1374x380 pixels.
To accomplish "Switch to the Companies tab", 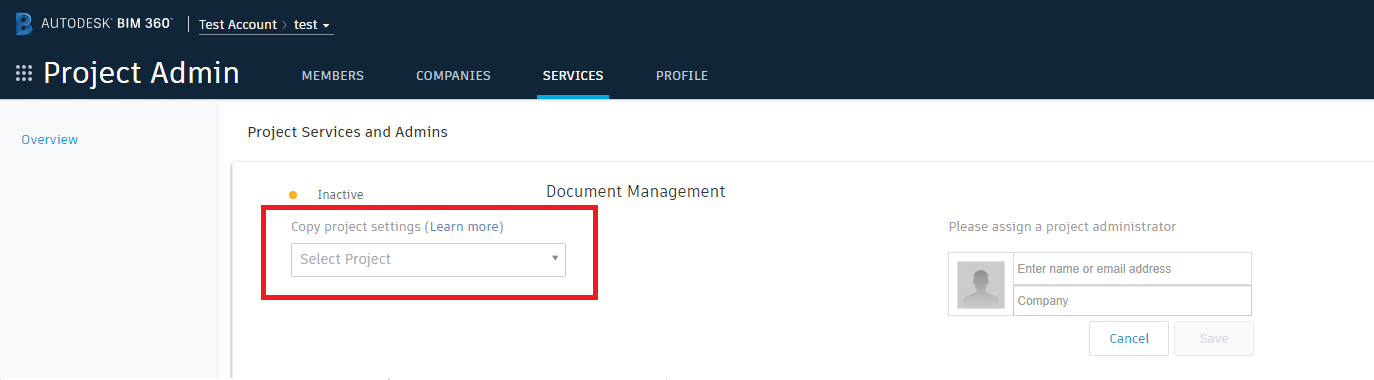I will (x=453, y=76).
